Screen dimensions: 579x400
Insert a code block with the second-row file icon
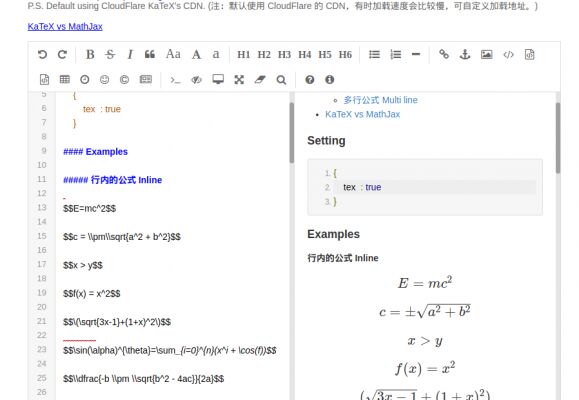44,79
